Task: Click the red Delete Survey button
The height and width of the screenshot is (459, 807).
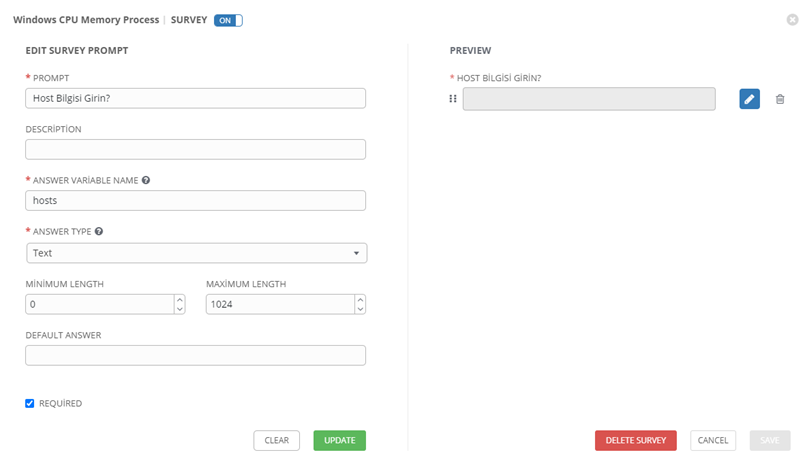Action: coord(636,440)
